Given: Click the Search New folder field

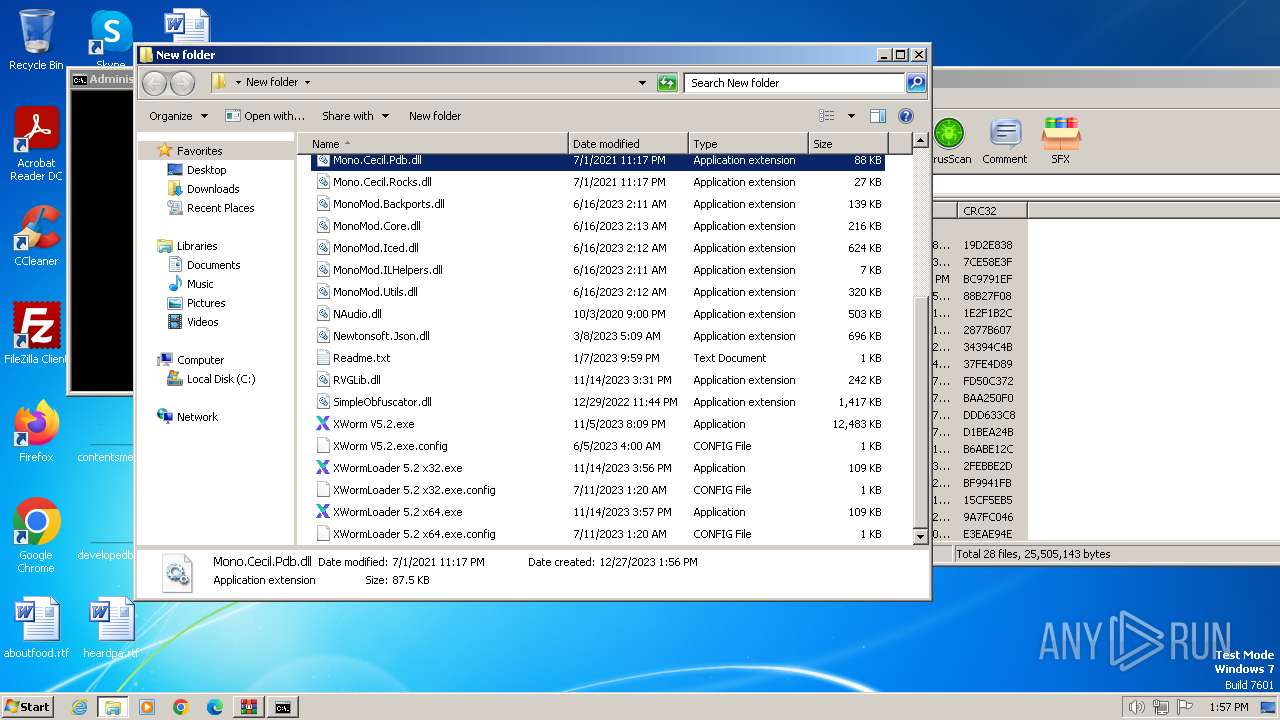Looking at the screenshot, I should (x=795, y=83).
